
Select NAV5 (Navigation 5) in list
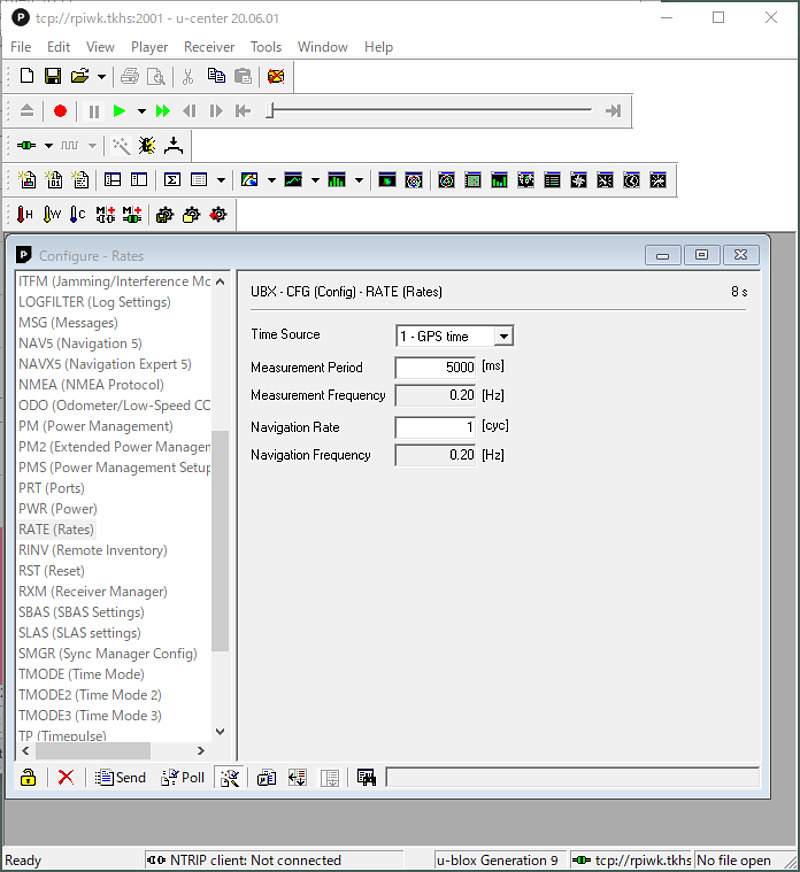80,343
